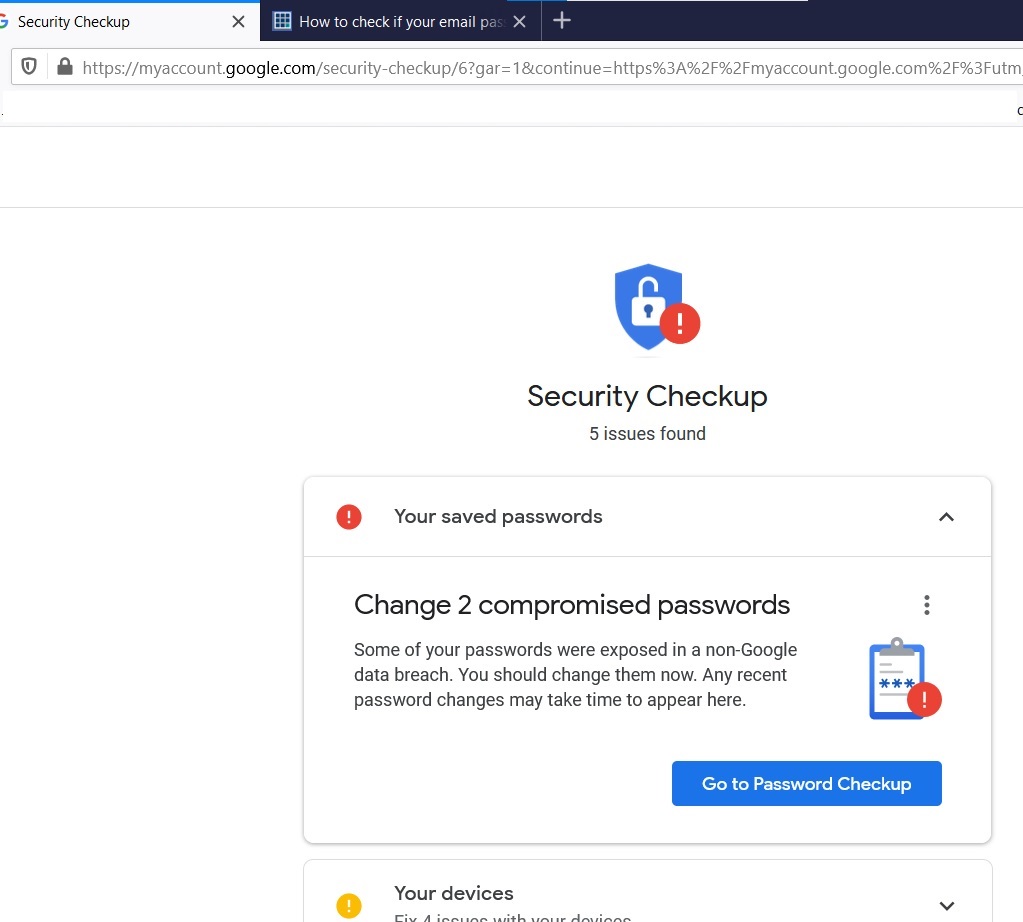Close the Security Checkup tab
Screen dimensions: 1023x922
pos(238,22)
